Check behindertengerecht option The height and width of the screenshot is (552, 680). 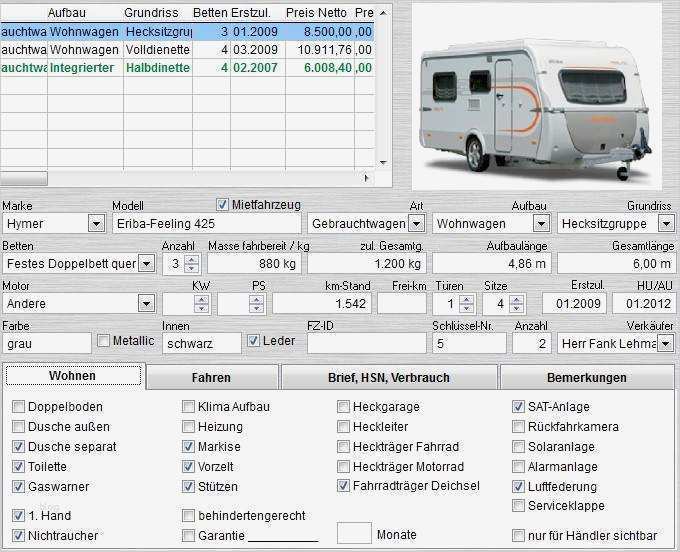tap(188, 516)
